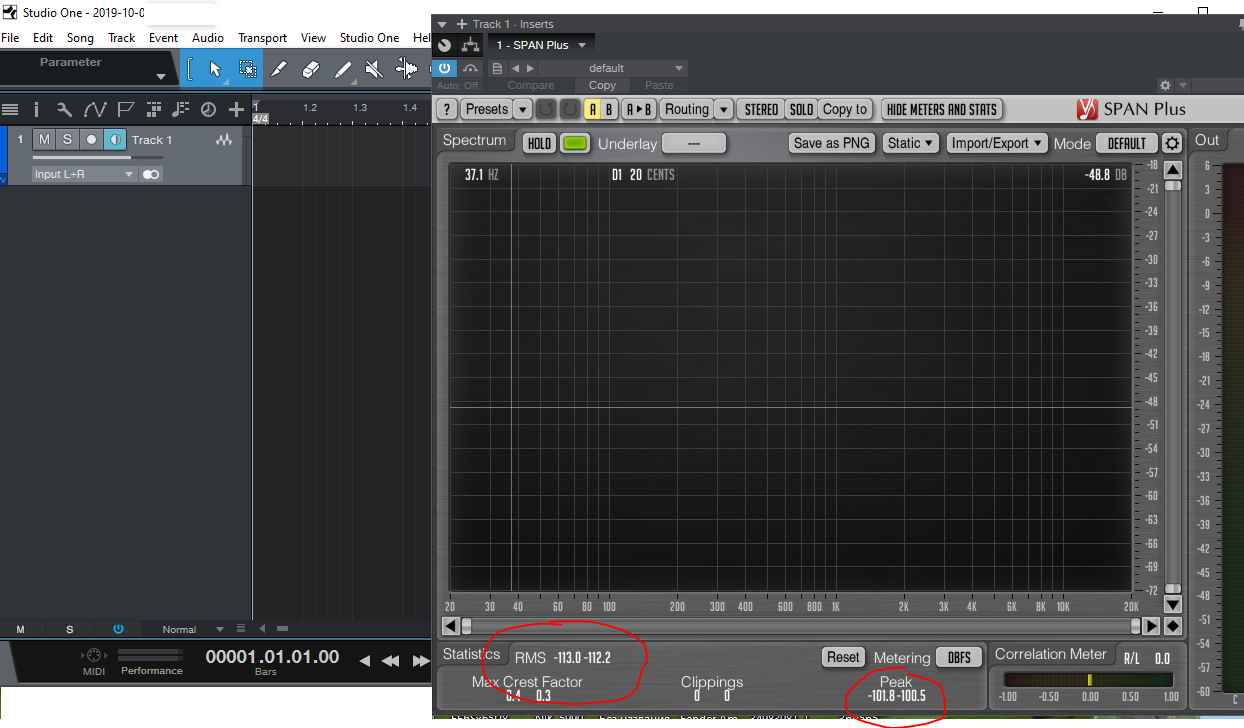The height and width of the screenshot is (728, 1244).
Task: Open the Marker track flag icon
Action: pos(125,109)
